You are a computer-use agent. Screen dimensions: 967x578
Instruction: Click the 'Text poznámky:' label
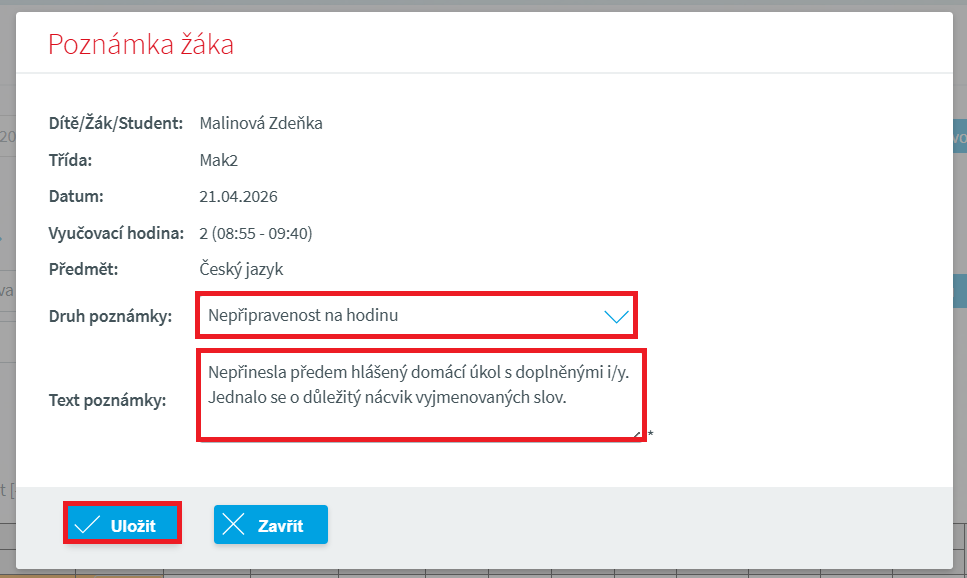pyautogui.click(x=107, y=400)
